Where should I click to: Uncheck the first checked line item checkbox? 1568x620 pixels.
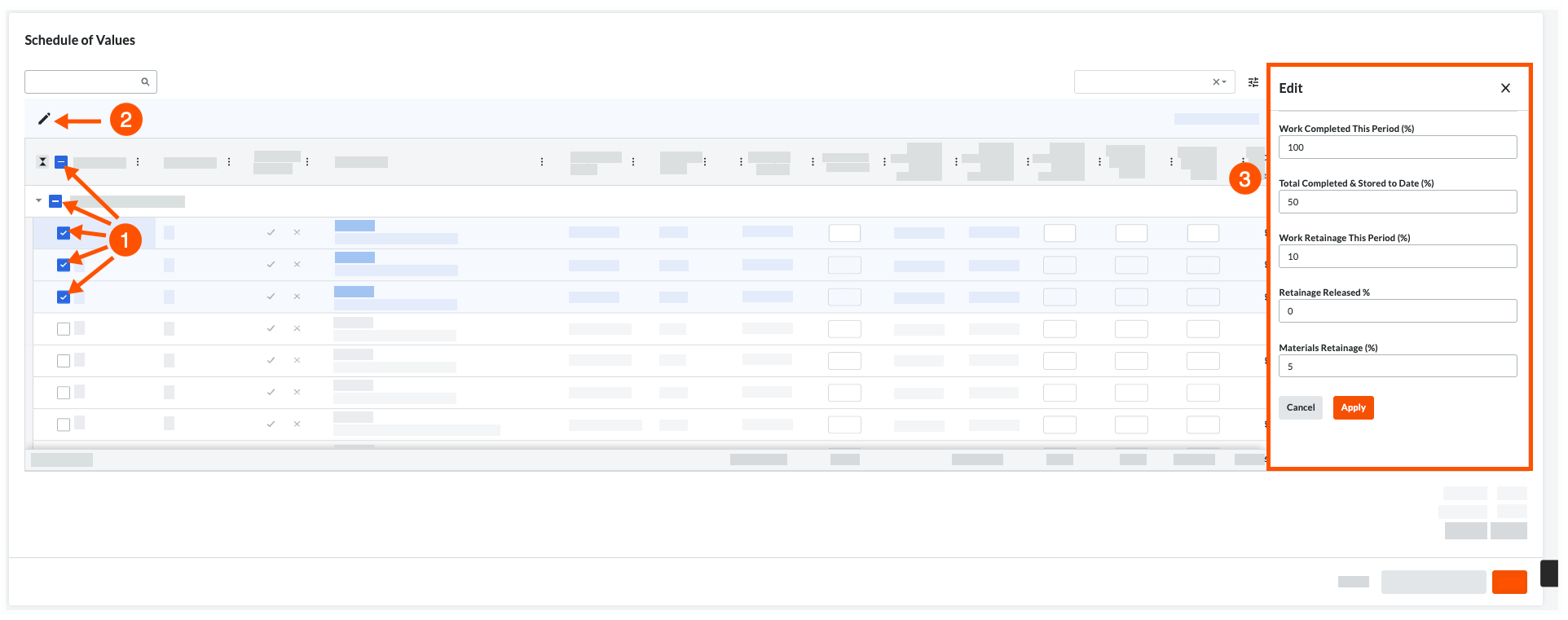click(x=64, y=233)
